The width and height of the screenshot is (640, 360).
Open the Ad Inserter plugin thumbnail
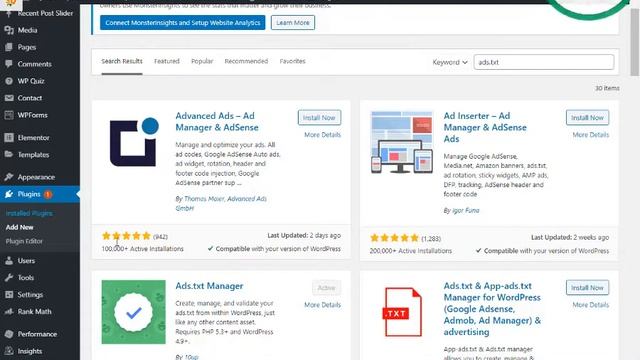click(402, 142)
